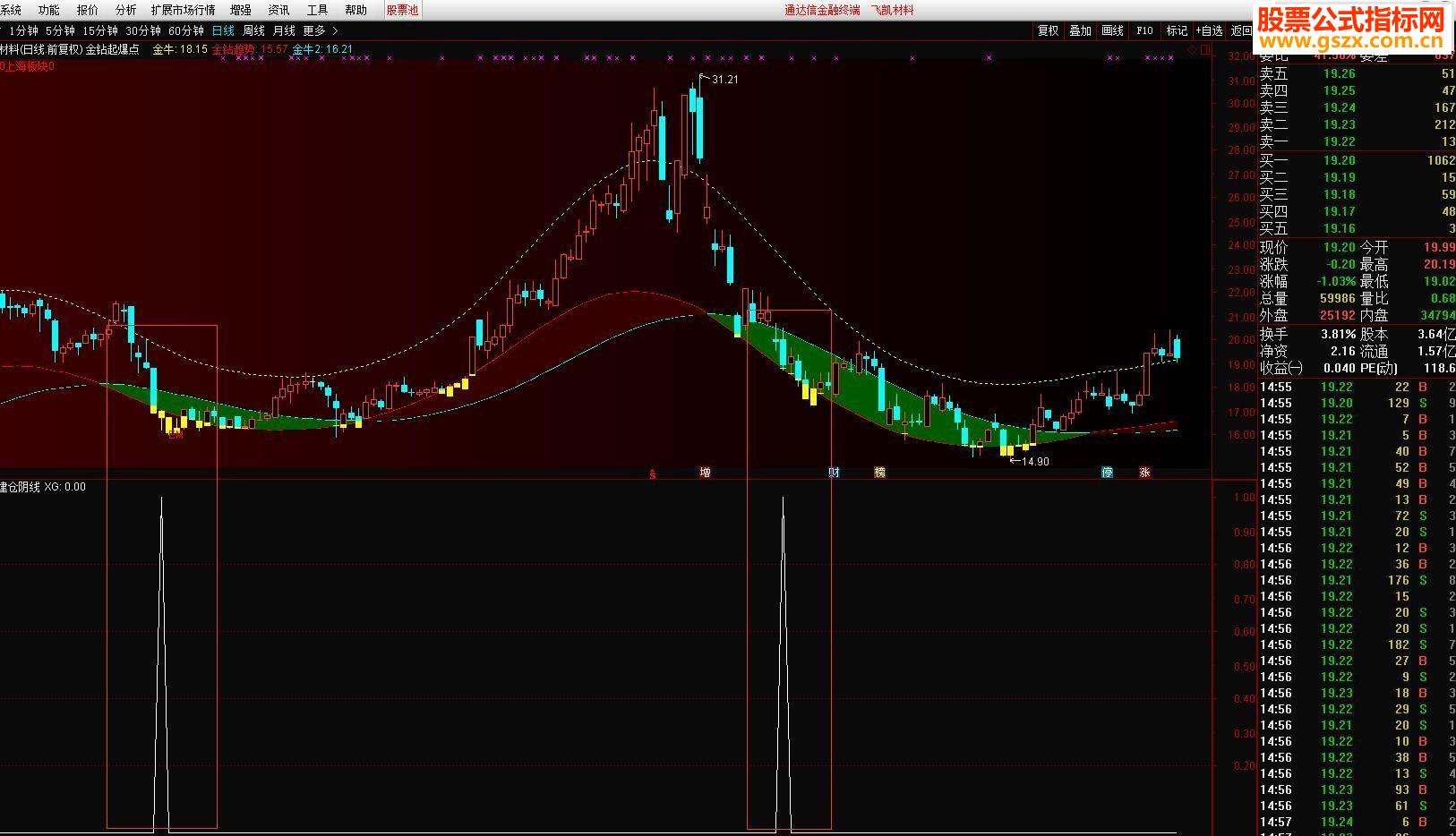Open the 画线 drawing tools
This screenshot has height=836, width=1456.
1112,30
